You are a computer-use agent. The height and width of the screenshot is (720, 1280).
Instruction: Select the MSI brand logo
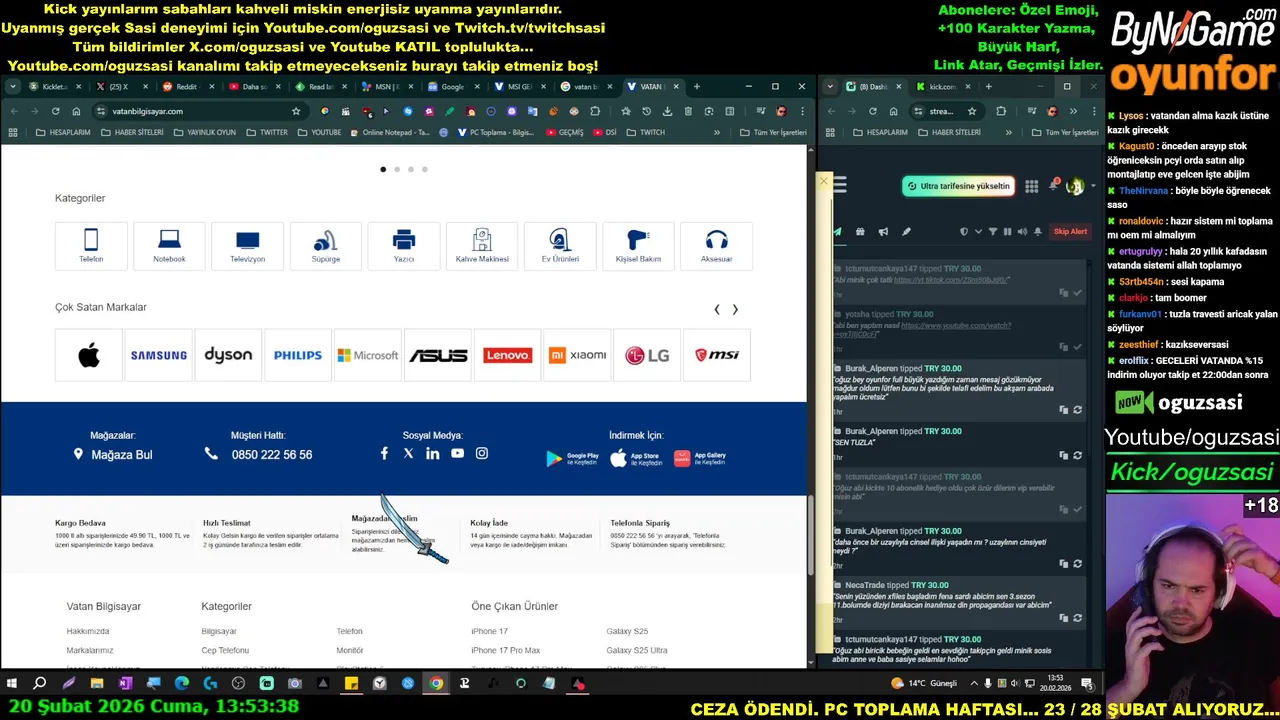tap(717, 355)
